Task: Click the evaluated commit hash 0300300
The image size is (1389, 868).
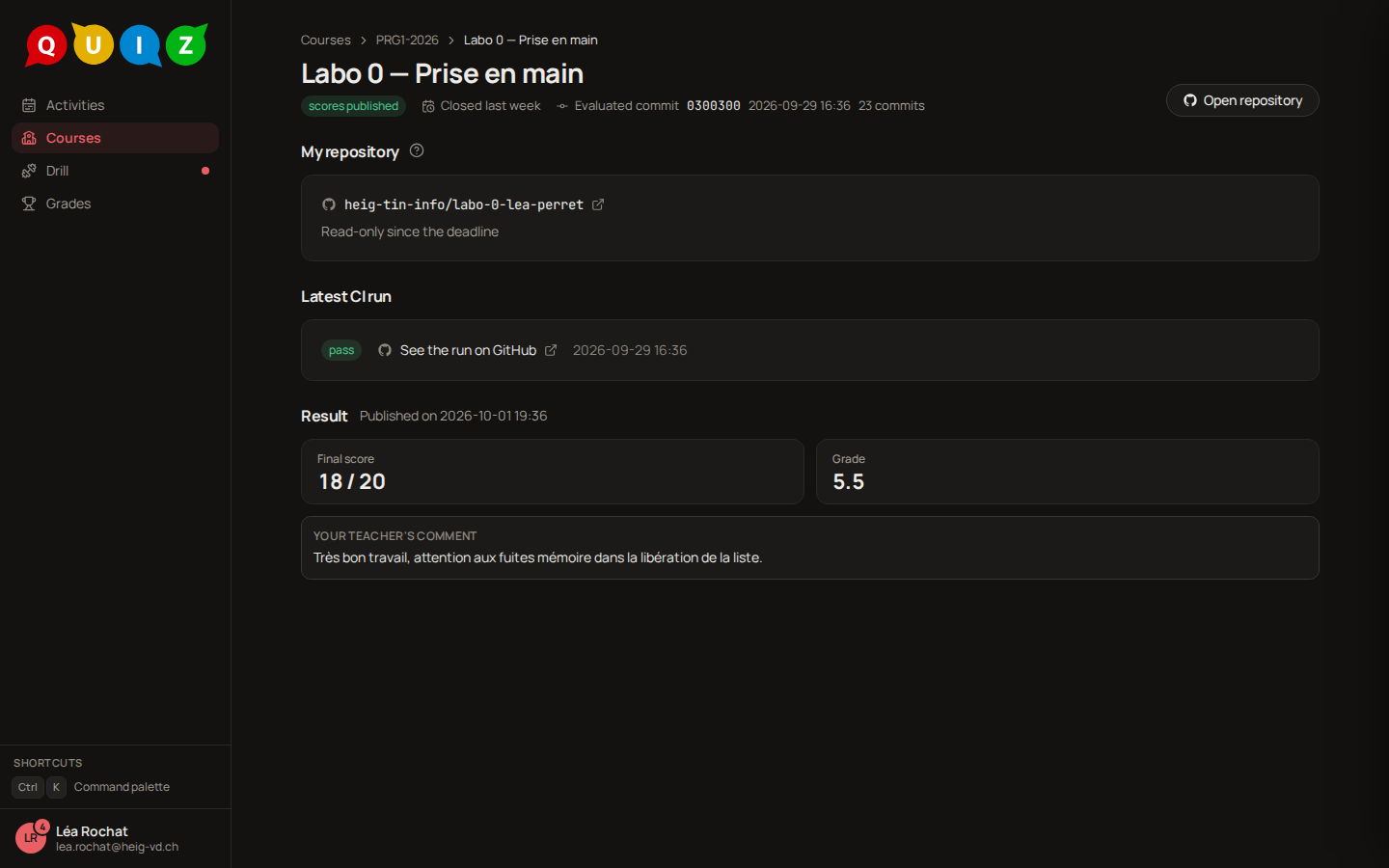Action: point(714,106)
